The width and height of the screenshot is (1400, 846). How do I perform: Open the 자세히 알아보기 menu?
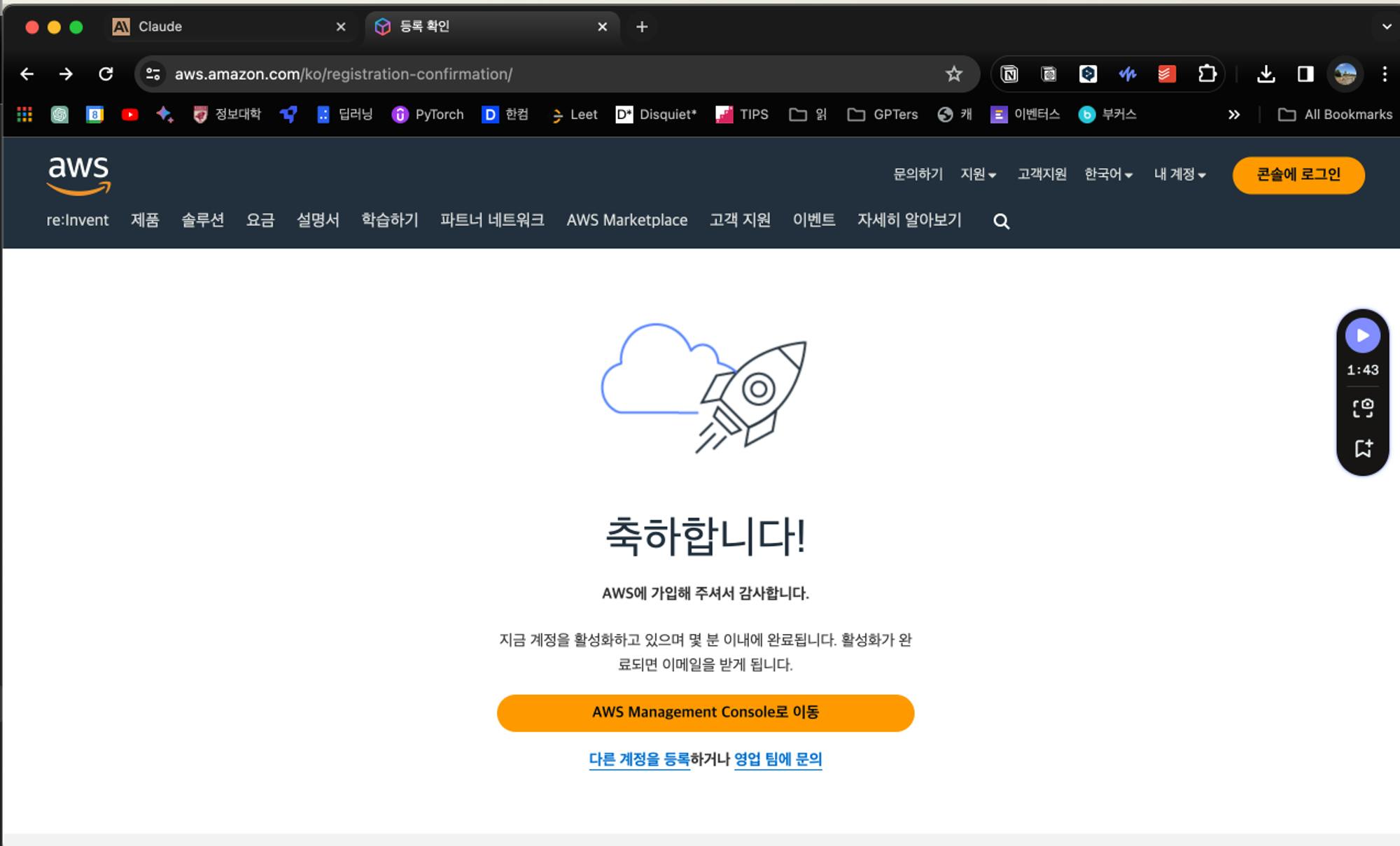point(909,220)
